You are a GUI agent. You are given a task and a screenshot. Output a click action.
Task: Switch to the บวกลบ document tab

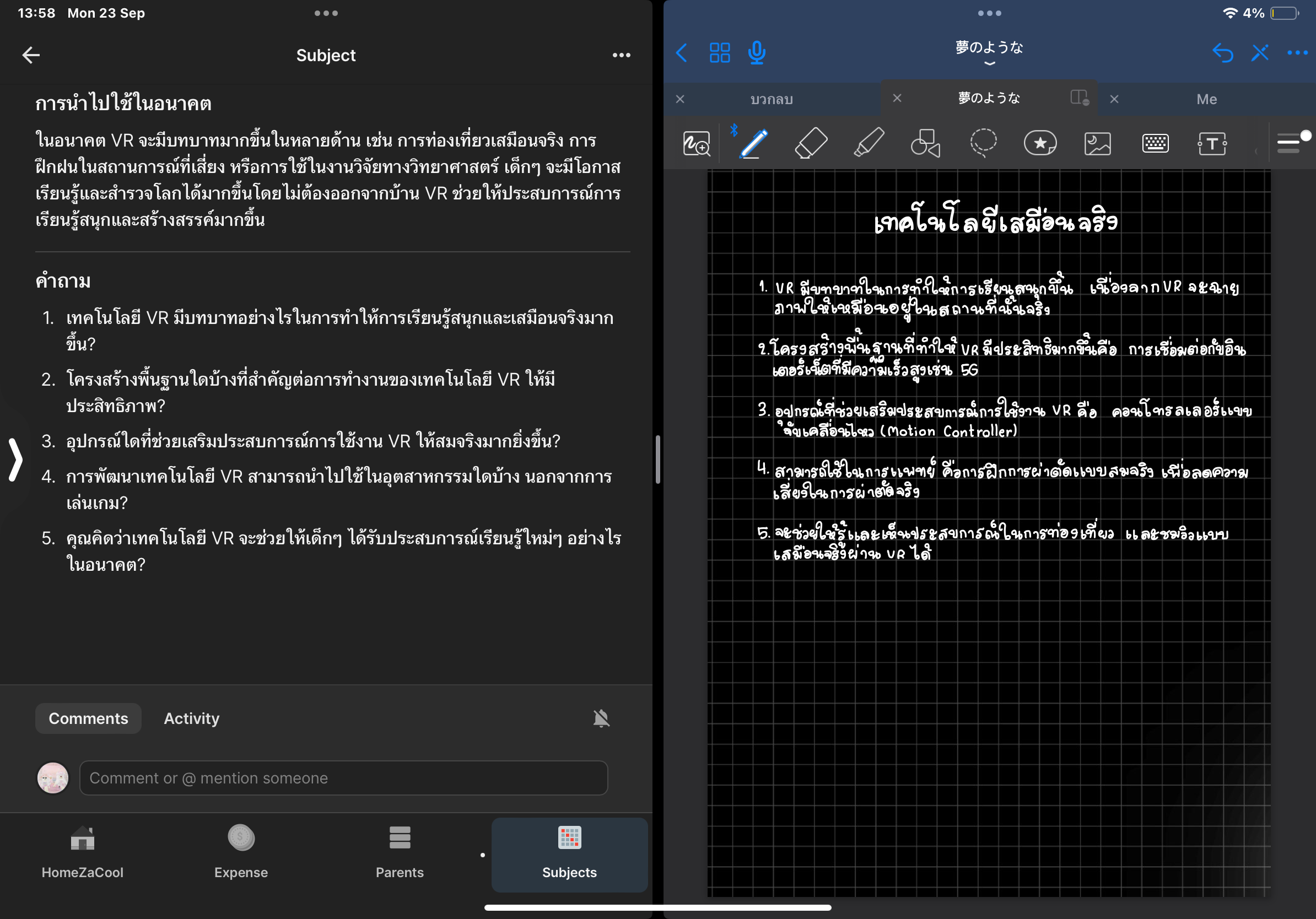coord(772,99)
